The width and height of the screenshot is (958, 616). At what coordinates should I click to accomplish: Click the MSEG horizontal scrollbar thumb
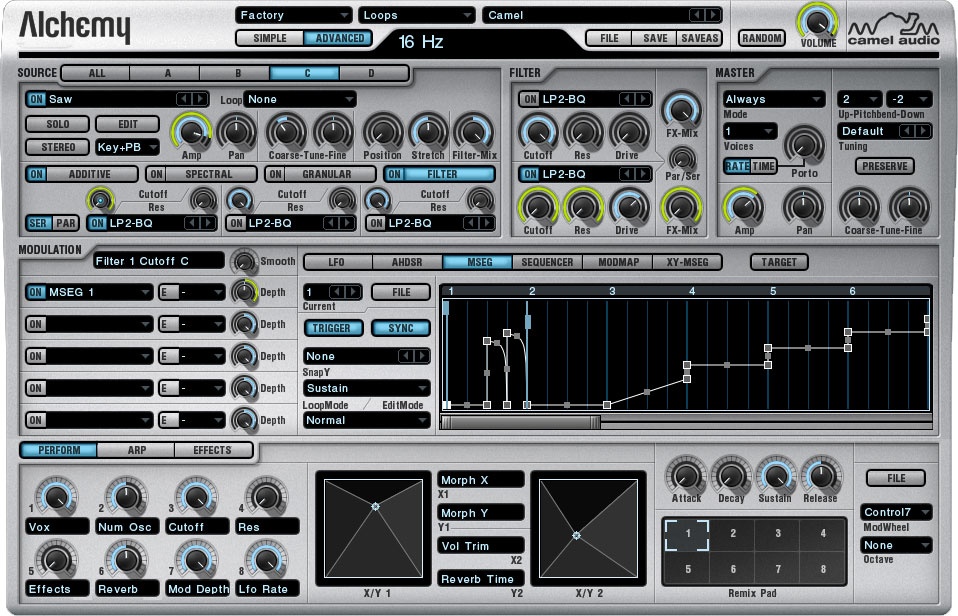pos(521,422)
